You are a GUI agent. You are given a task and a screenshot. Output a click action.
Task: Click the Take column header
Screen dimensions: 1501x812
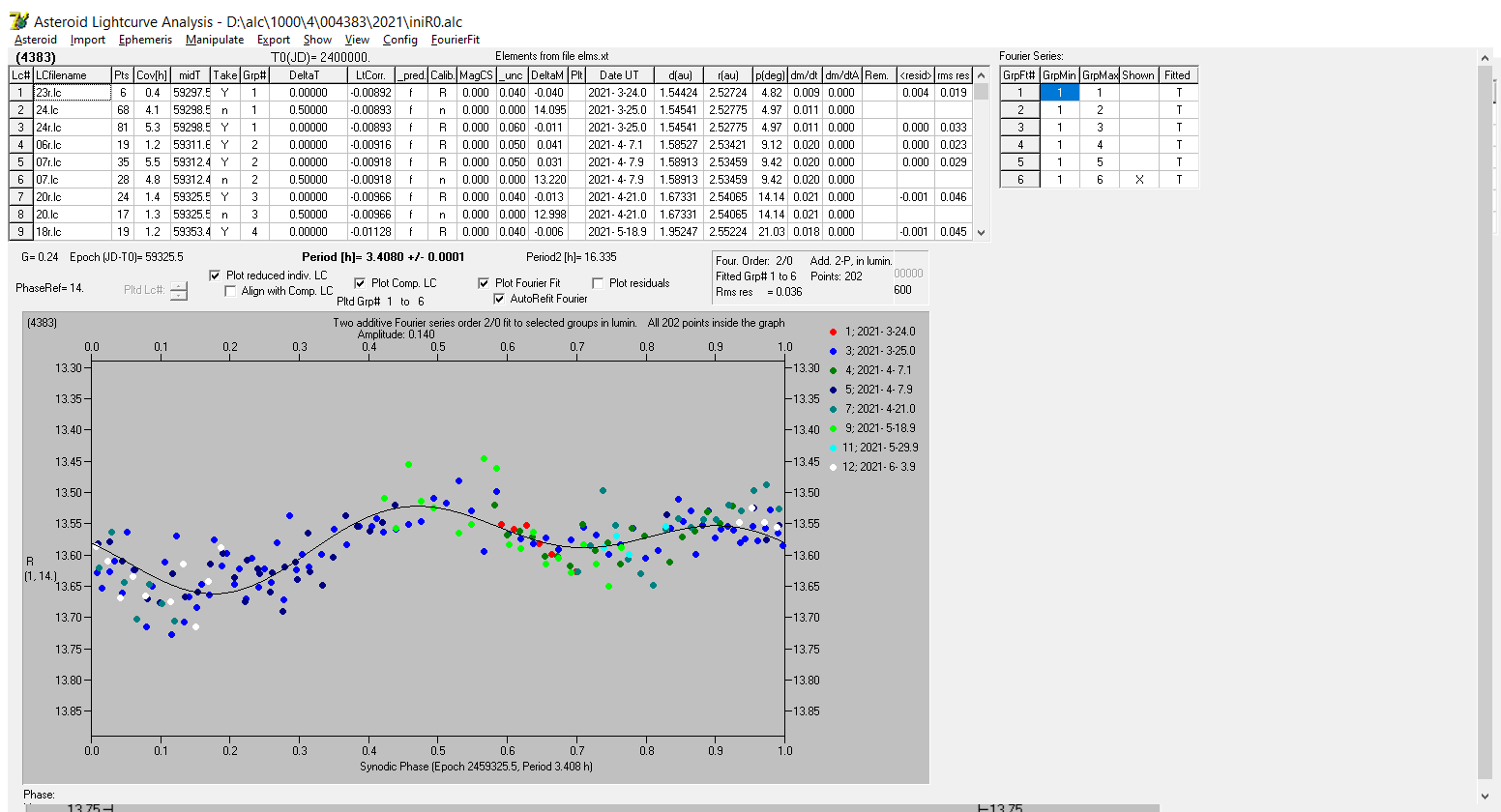pyautogui.click(x=225, y=75)
